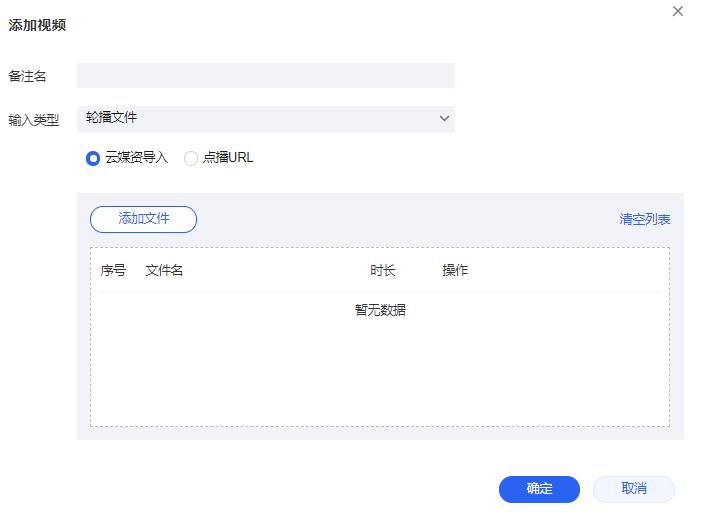Click the 添加文件 button

click(x=144, y=219)
